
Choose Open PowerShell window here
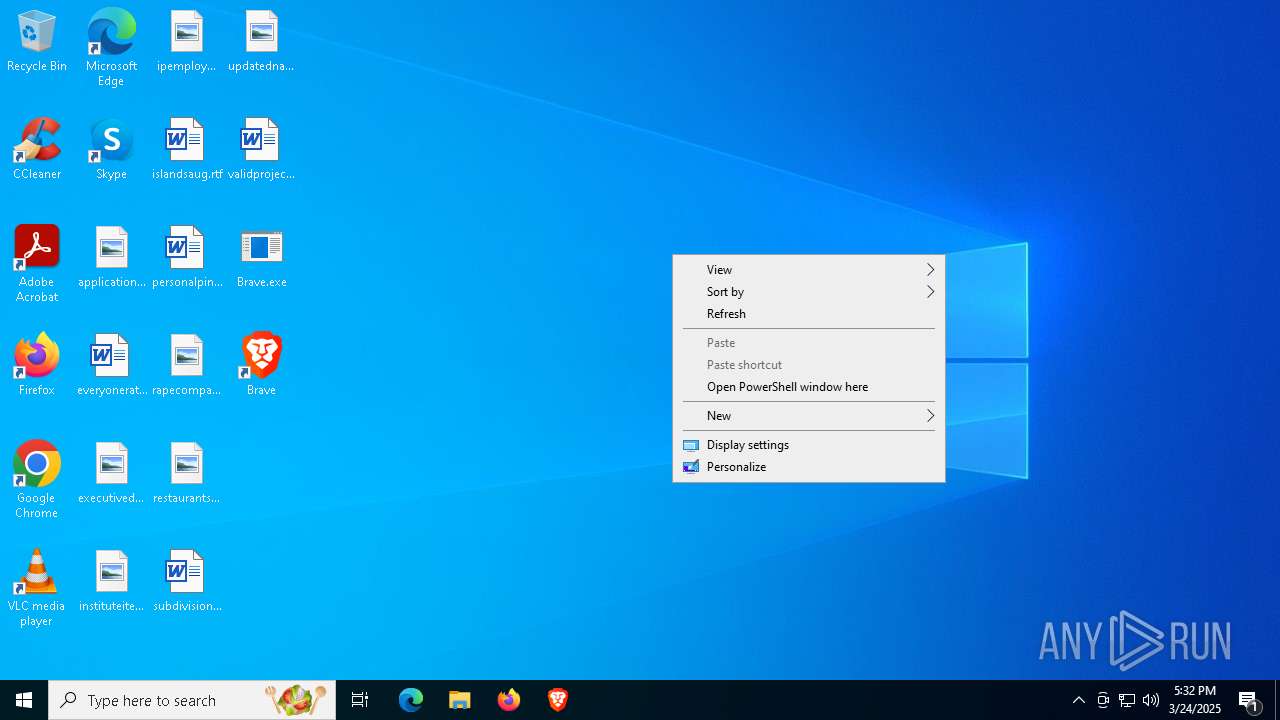(x=809, y=387)
